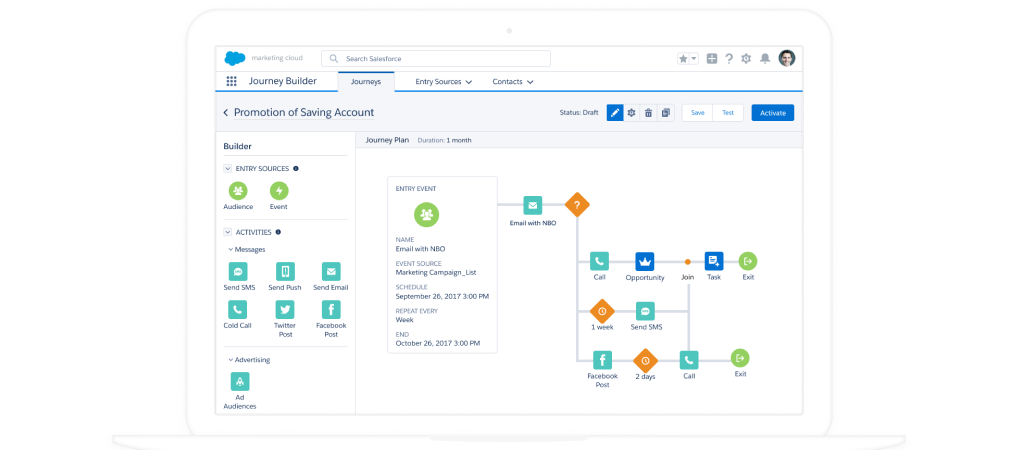Viewport: 1018px width, 450px height.
Task: Pick the Twitter Post activity
Action: [x=285, y=309]
